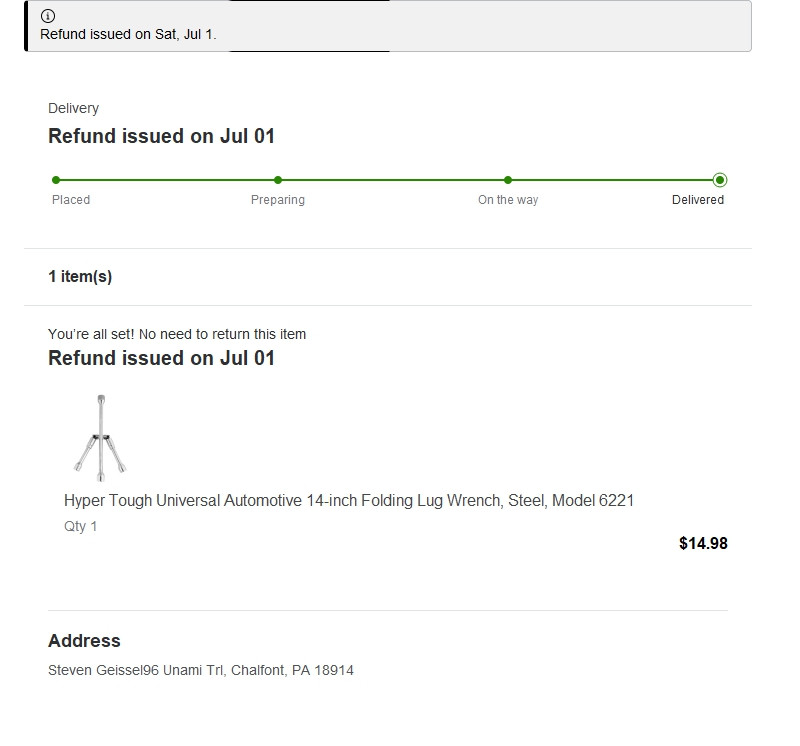Click the Delivery label above the heading

73,108
